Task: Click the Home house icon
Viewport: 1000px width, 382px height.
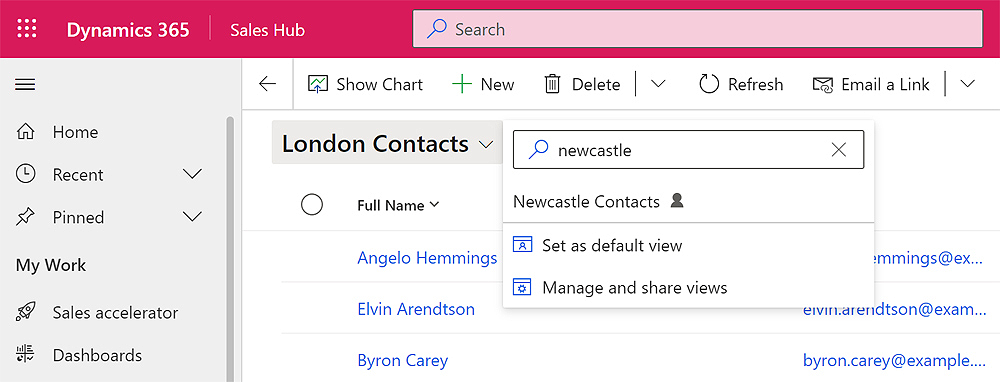Action: [26, 132]
